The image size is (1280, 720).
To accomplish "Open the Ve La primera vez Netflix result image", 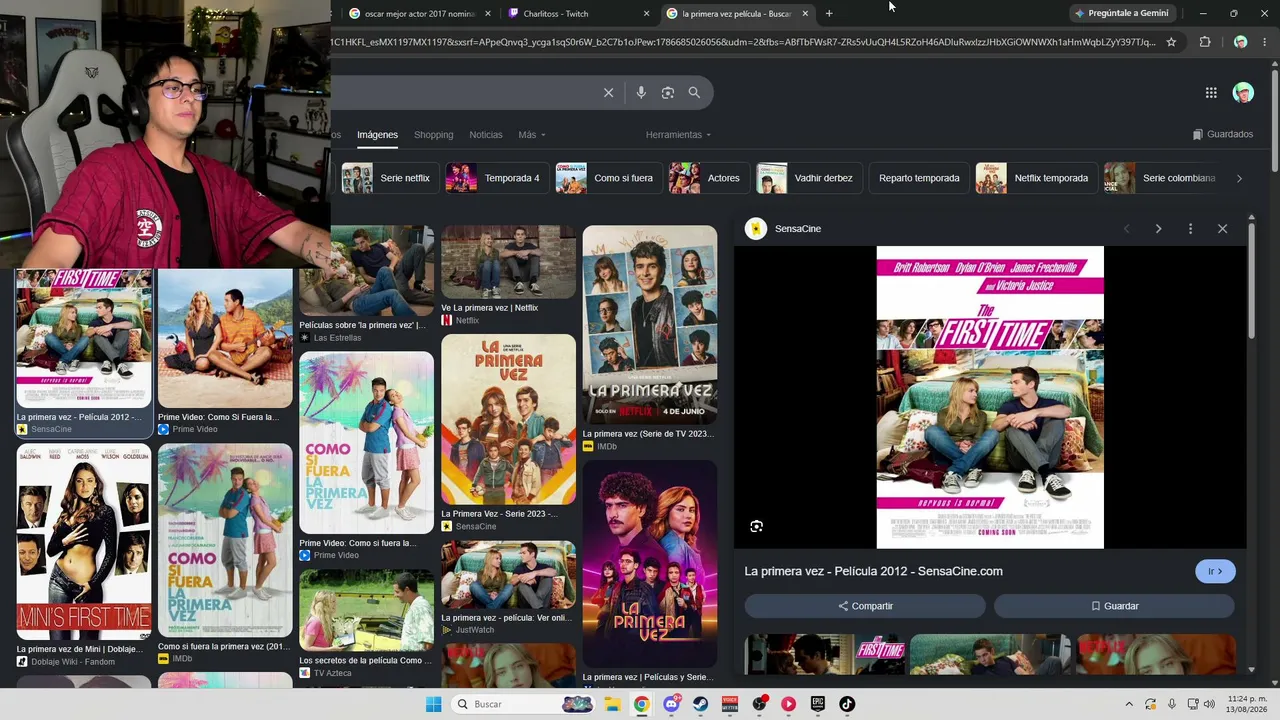I will (x=509, y=262).
